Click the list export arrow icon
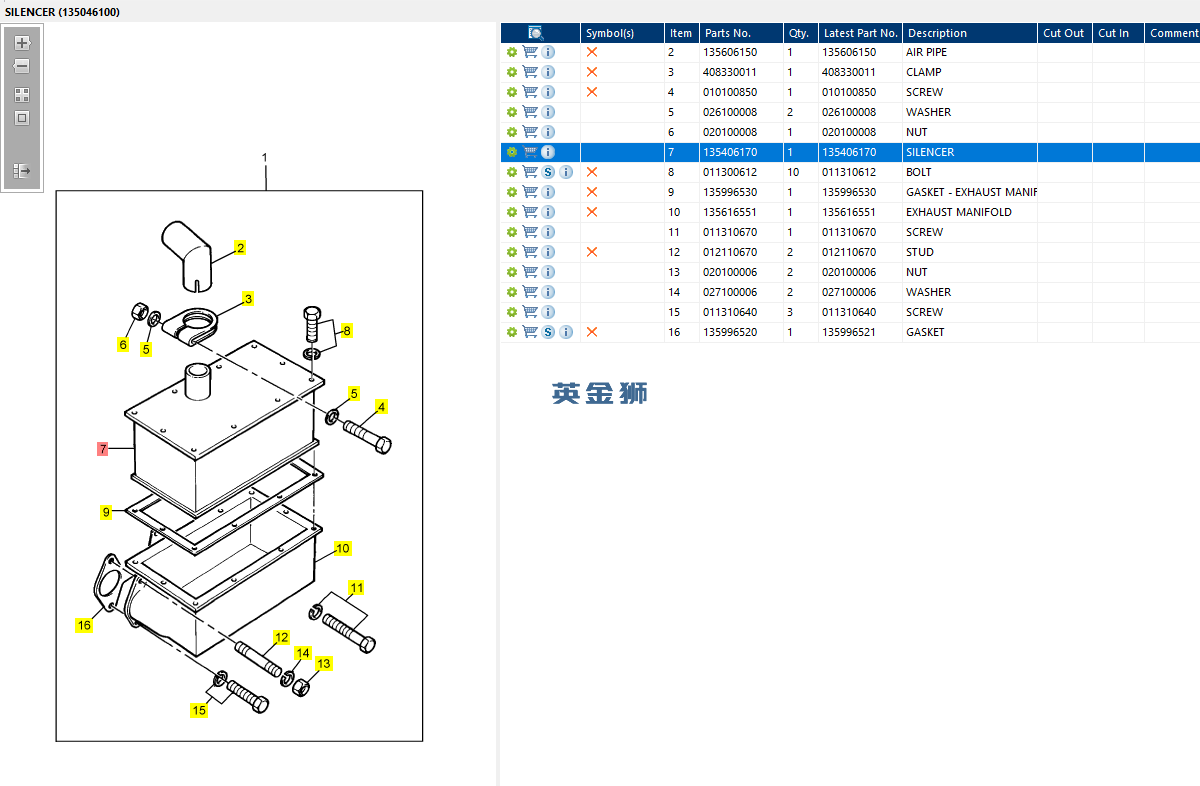This screenshot has width=1200, height=786. click(22, 171)
